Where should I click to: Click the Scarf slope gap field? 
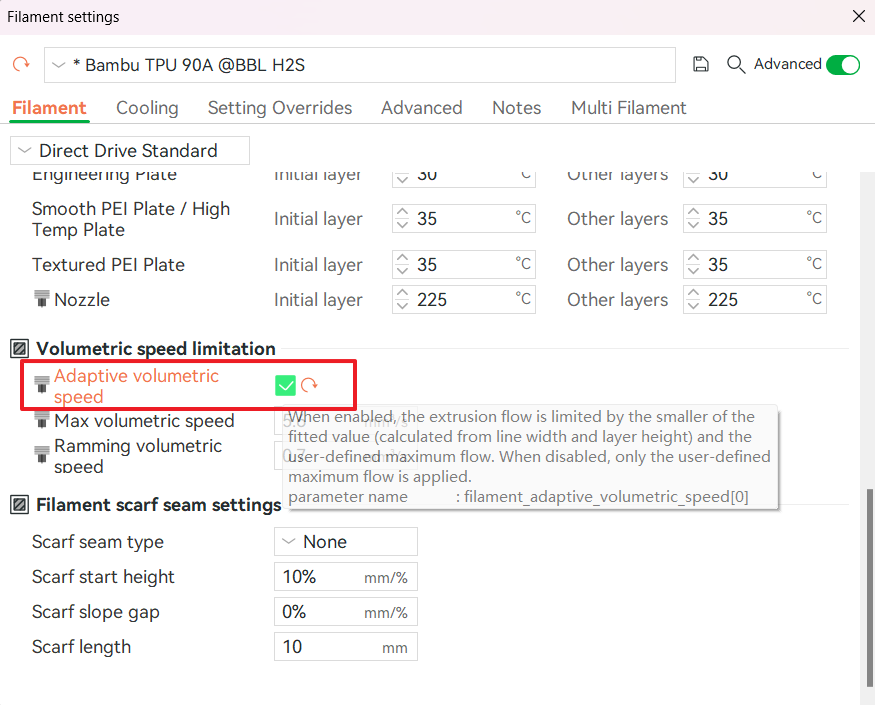click(345, 612)
